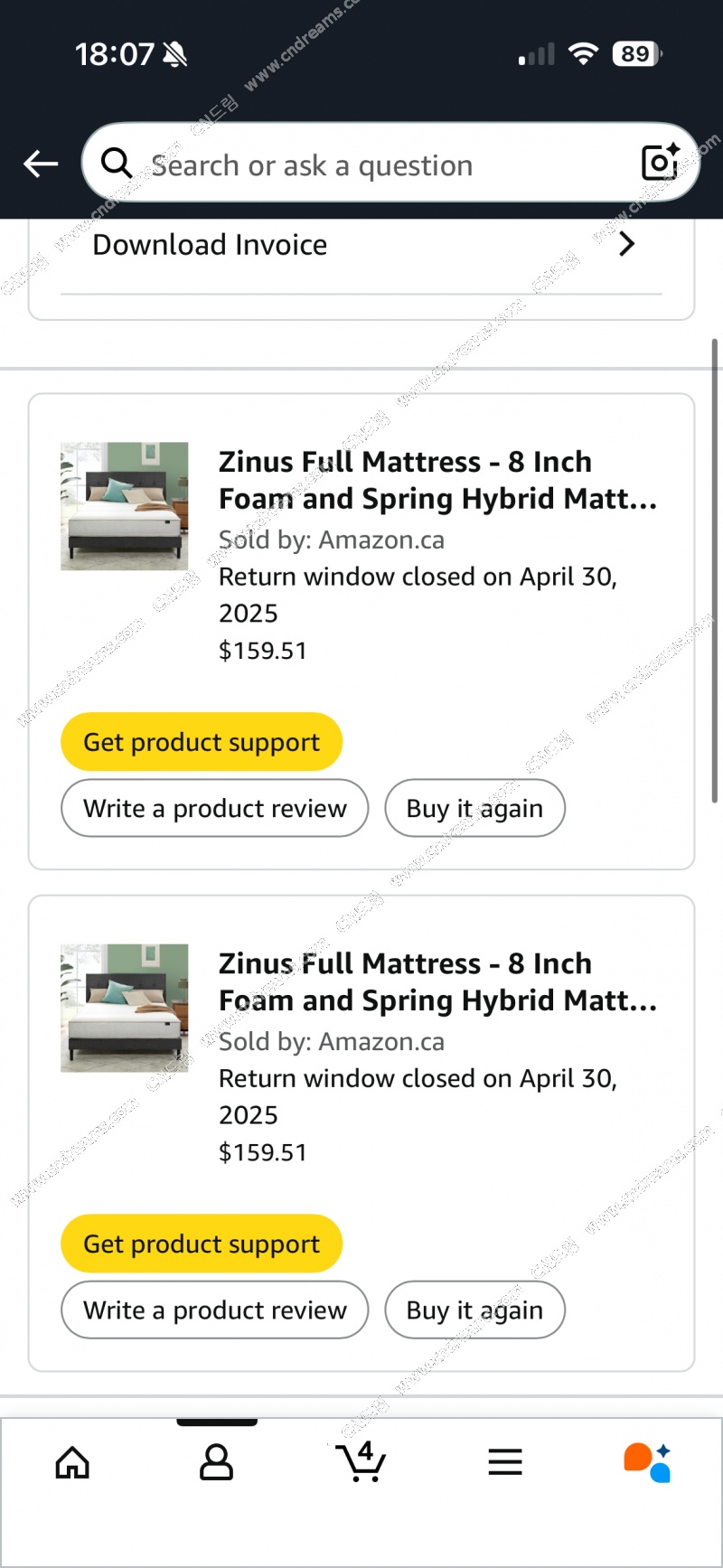Open first Zinus mattress thumbnail image
Screen dimensions: 723x1568
point(125,506)
